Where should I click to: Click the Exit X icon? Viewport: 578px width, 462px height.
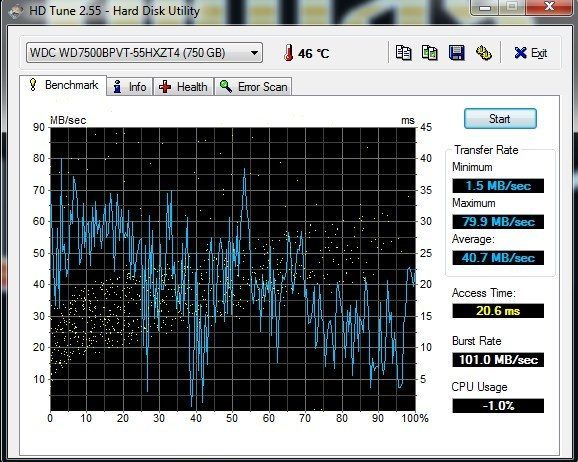[520, 53]
